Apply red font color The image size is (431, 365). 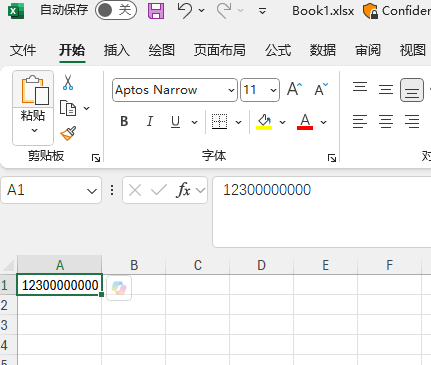click(x=305, y=122)
